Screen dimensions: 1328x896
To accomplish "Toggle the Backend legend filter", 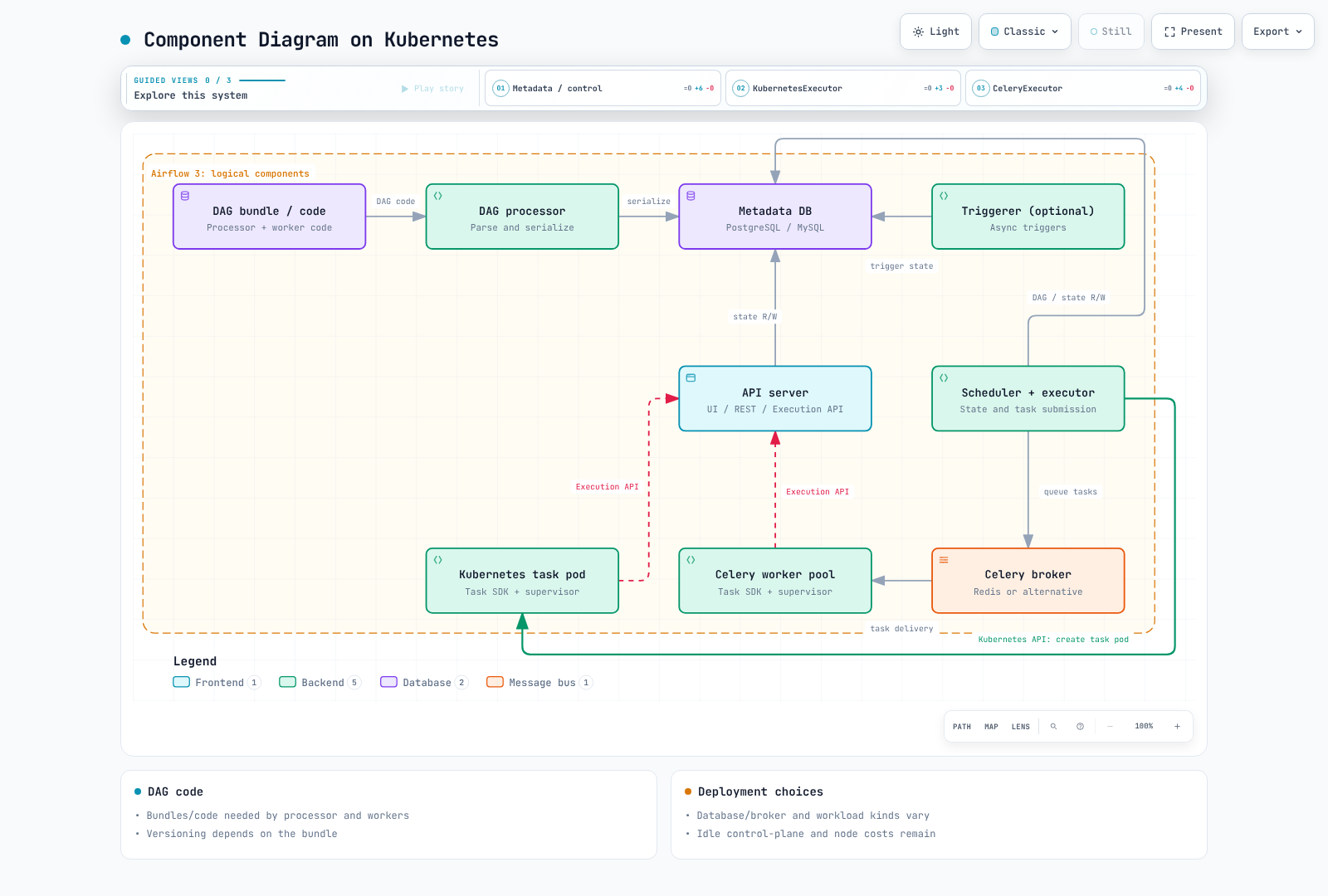I will 320,683.
